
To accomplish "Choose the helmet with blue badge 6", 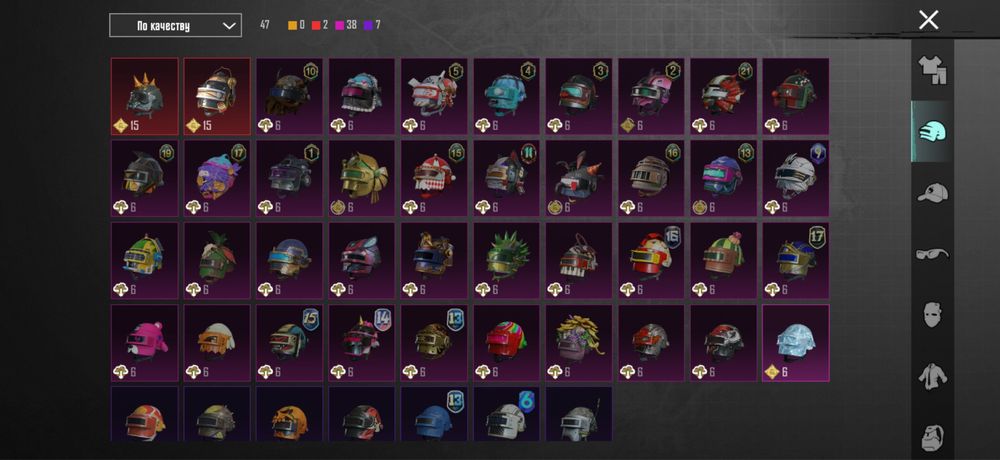I will tap(506, 413).
